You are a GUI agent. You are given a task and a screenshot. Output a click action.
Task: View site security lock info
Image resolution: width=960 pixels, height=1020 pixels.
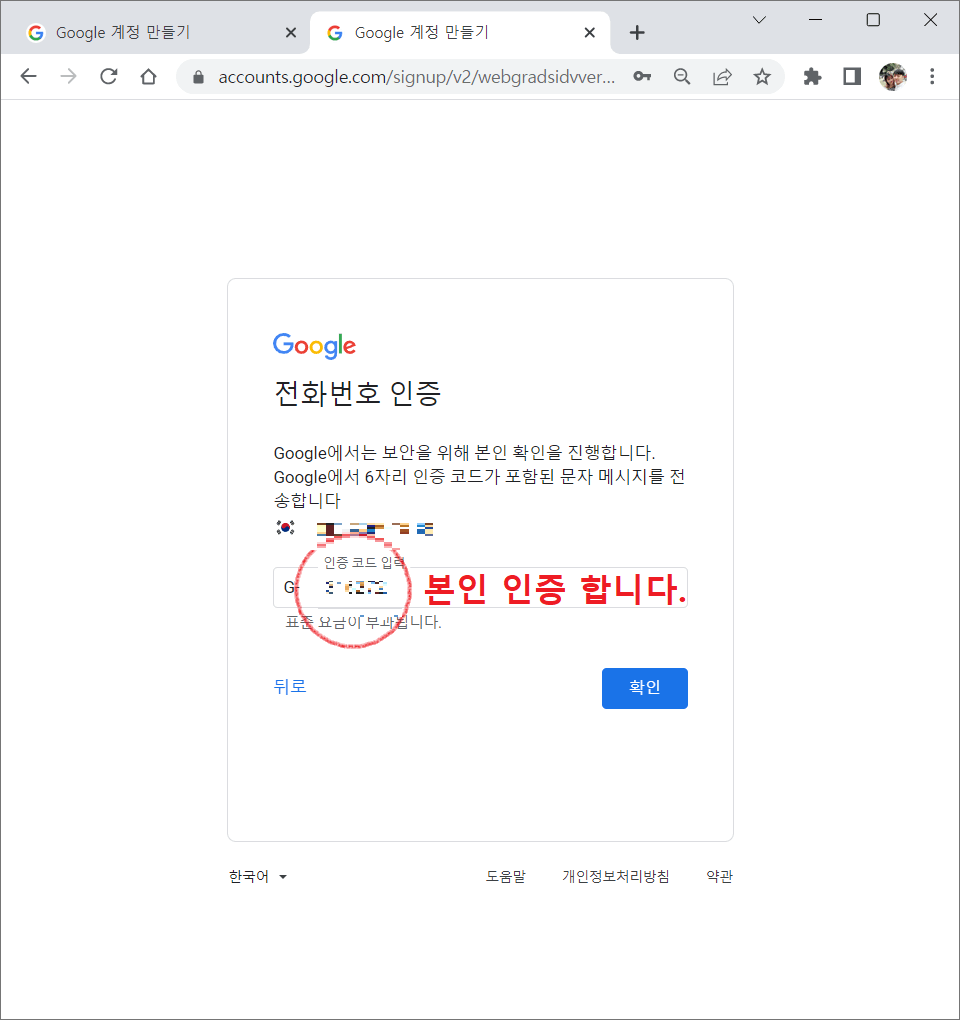click(198, 77)
